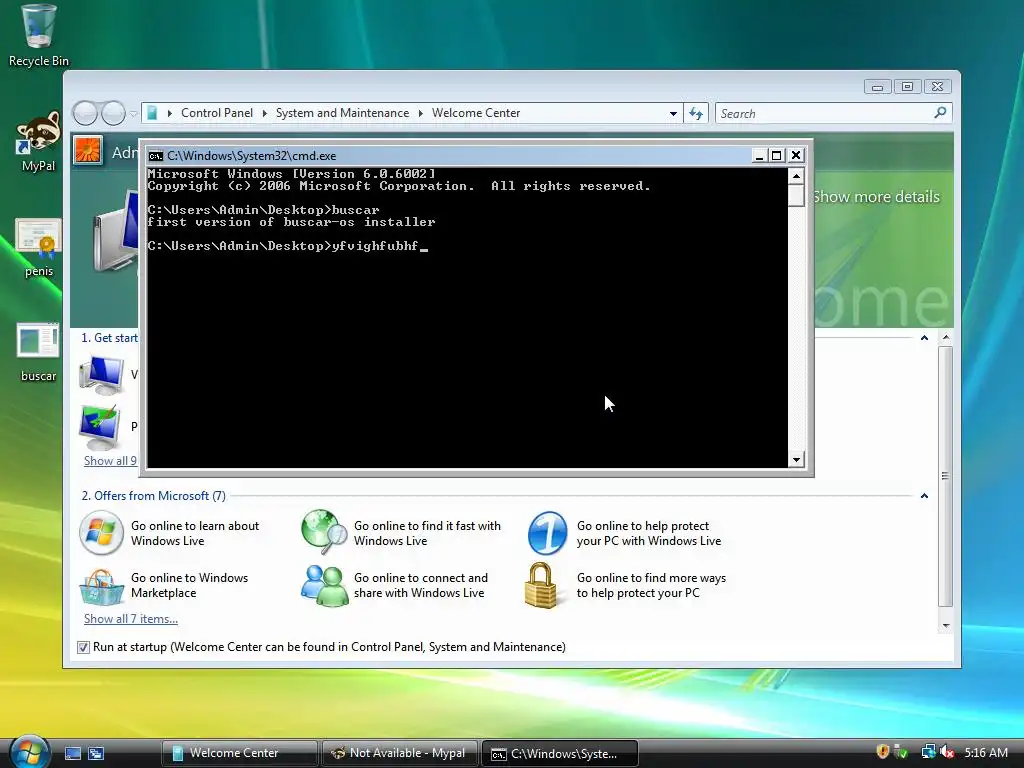This screenshot has height=768, width=1024.
Task: Click the refresh button beside address bar
Action: (x=696, y=114)
